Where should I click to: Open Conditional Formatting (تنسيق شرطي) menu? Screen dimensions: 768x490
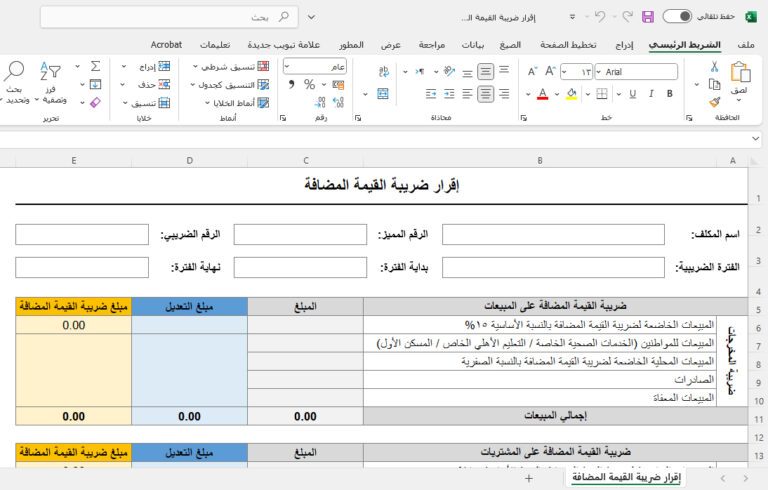click(x=230, y=66)
